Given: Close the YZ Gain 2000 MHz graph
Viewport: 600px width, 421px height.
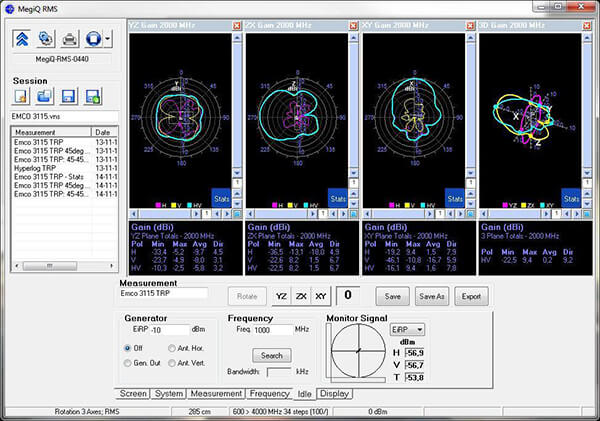Looking at the screenshot, I should pyautogui.click(x=237, y=25).
